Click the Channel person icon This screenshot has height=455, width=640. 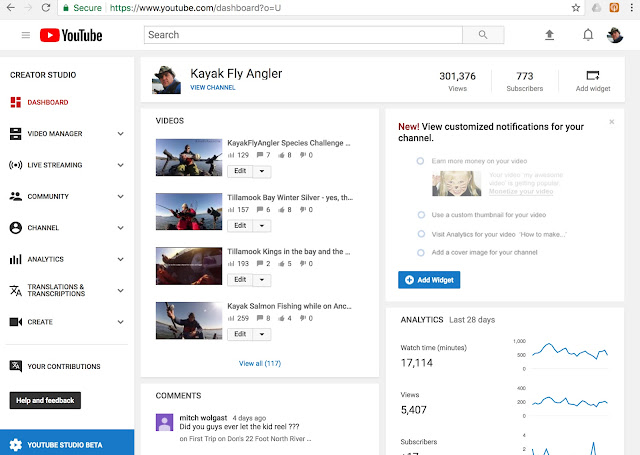(16, 228)
